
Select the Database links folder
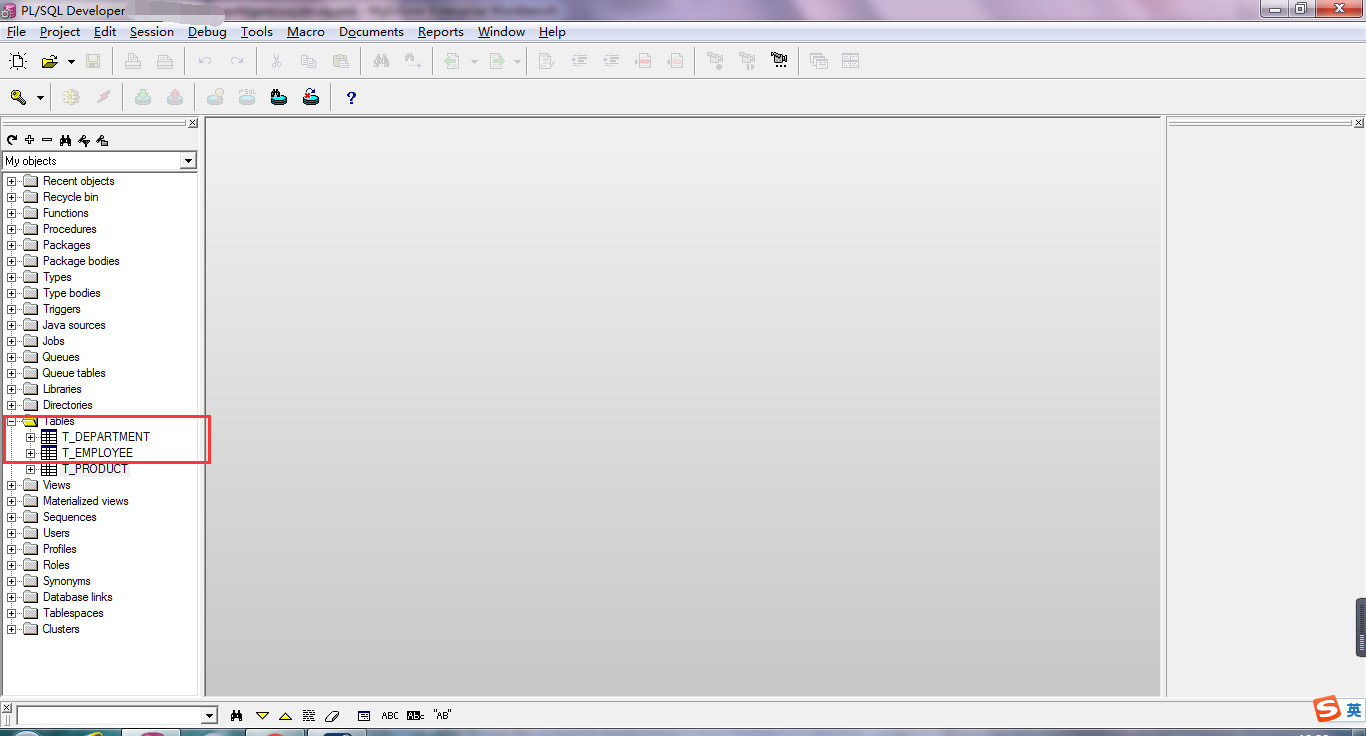[x=77, y=597]
